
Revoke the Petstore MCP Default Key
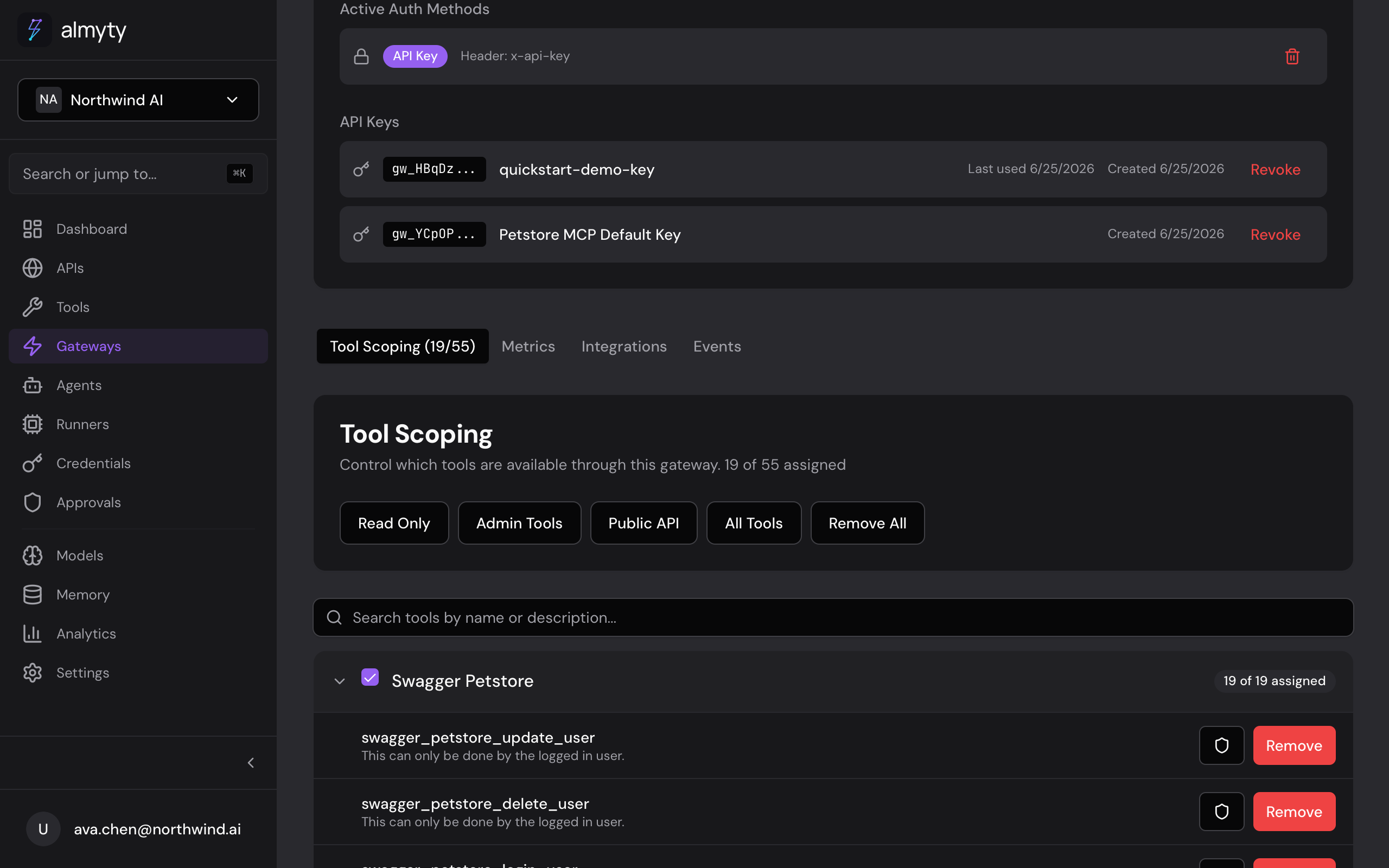[x=1276, y=234]
